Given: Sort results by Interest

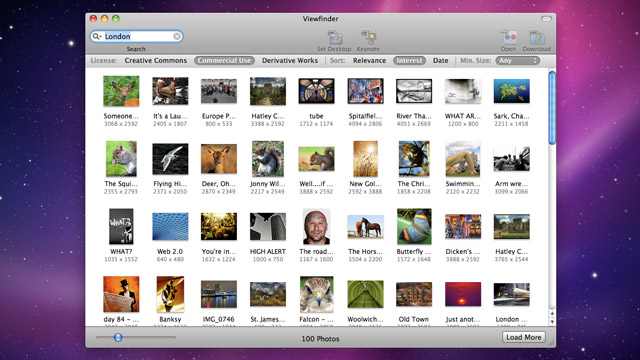Looking at the screenshot, I should pyautogui.click(x=409, y=60).
